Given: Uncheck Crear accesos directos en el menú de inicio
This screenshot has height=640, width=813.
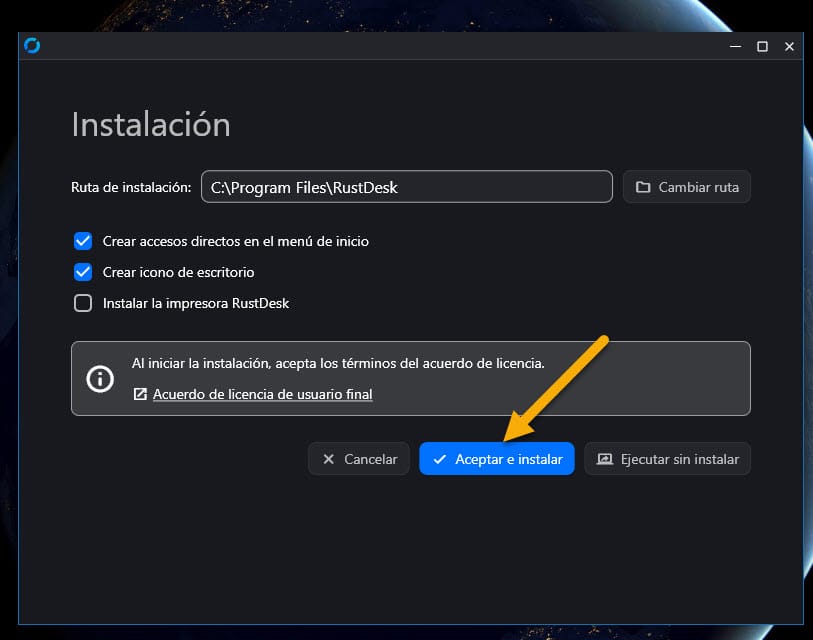Looking at the screenshot, I should pyautogui.click(x=83, y=241).
